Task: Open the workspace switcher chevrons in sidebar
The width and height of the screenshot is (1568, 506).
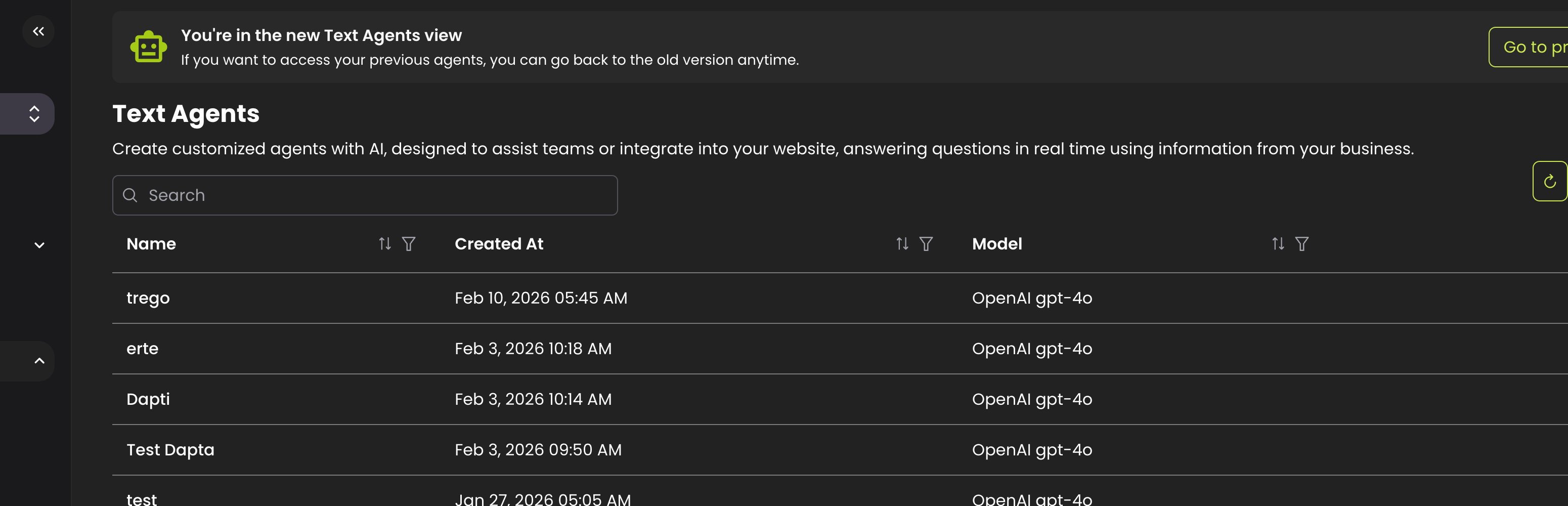Action: tap(35, 113)
